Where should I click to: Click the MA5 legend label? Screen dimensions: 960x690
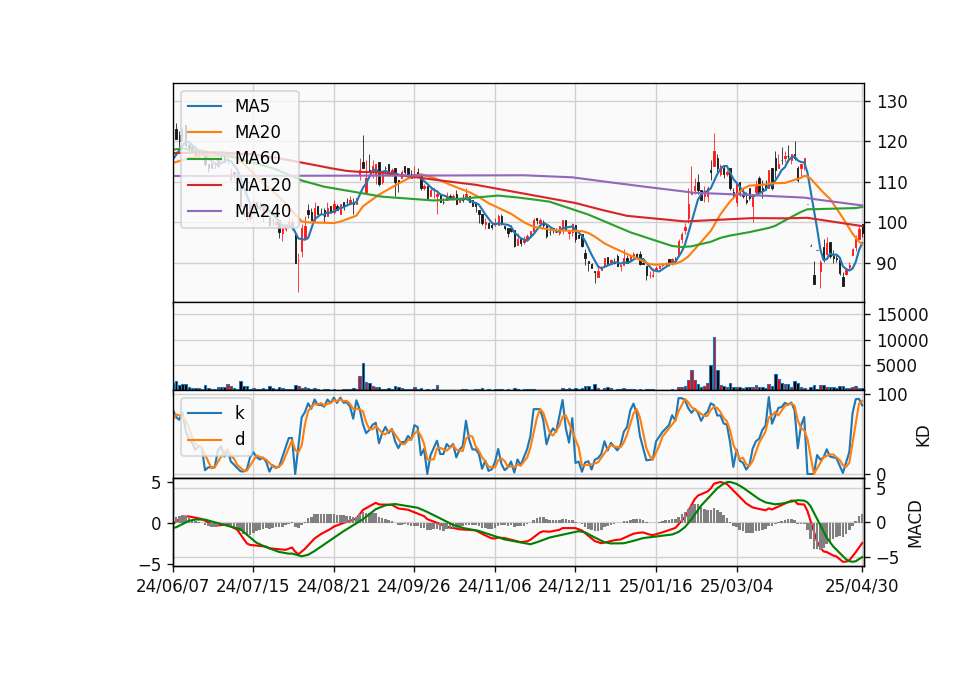click(252, 106)
